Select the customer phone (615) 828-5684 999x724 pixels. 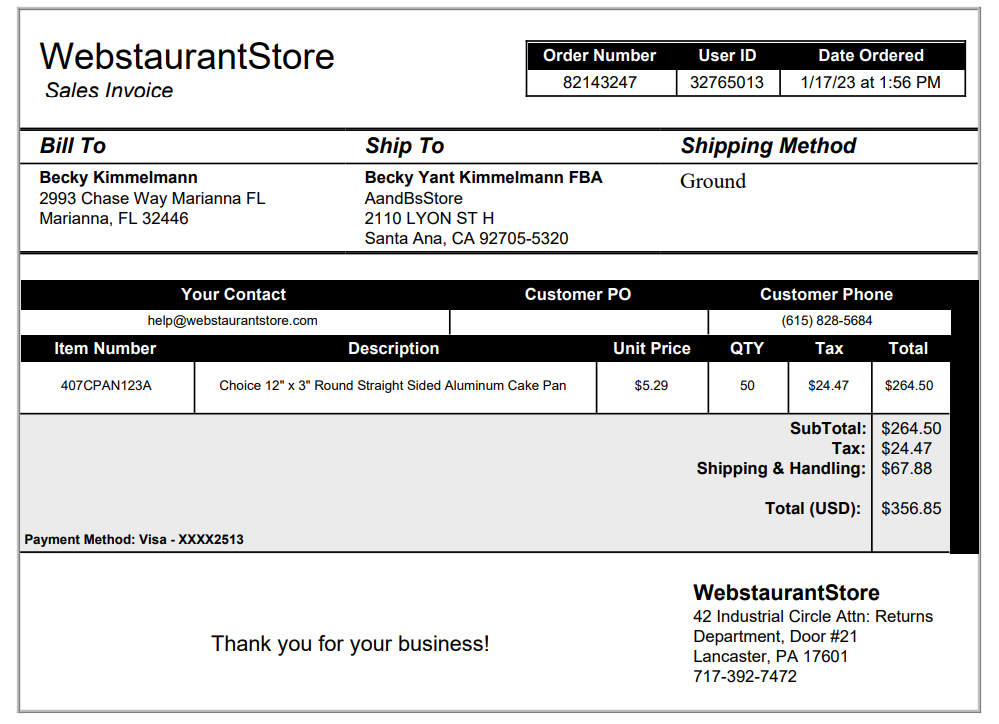pos(826,321)
